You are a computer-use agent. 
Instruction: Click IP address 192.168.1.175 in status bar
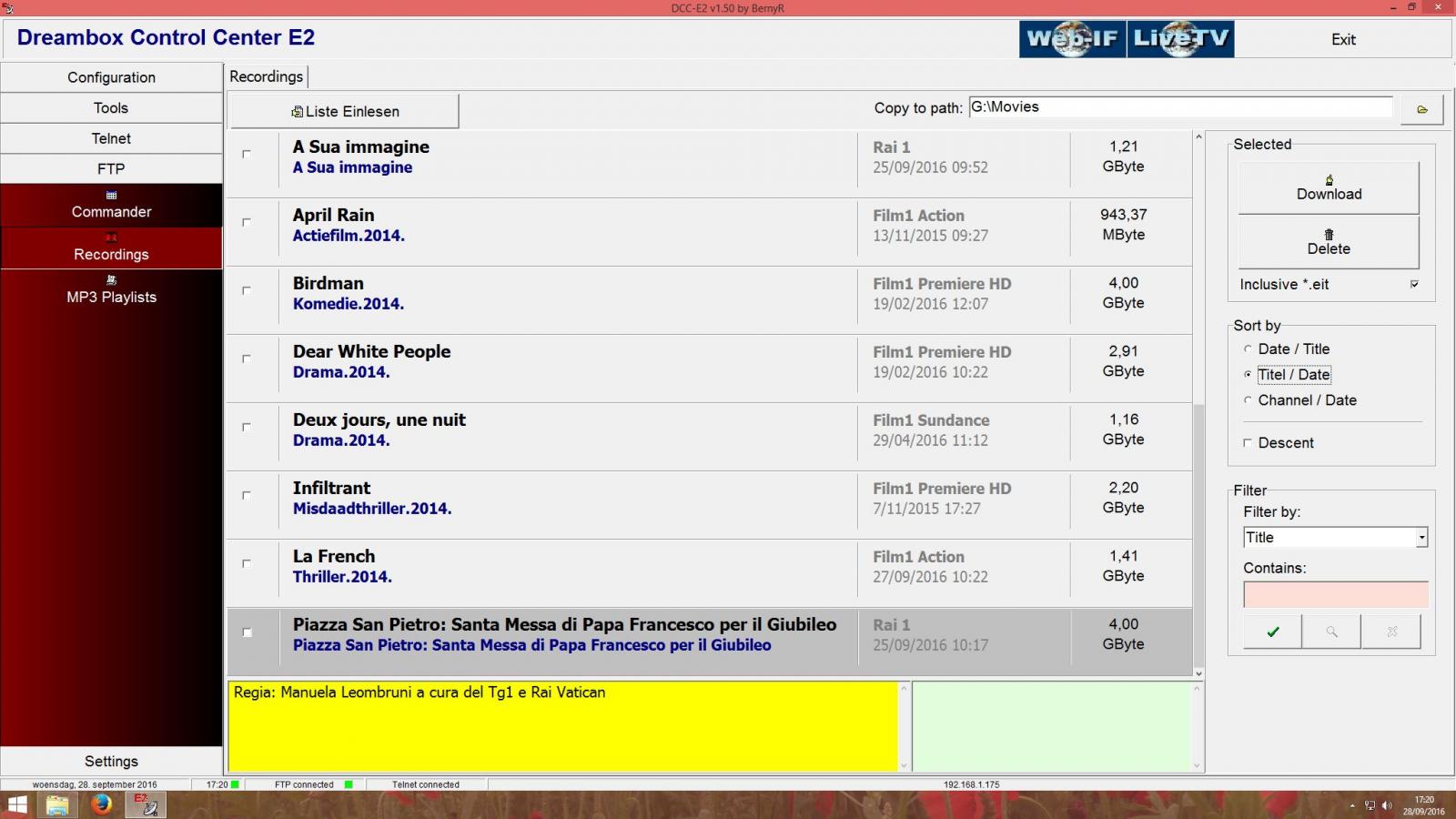coord(971,784)
